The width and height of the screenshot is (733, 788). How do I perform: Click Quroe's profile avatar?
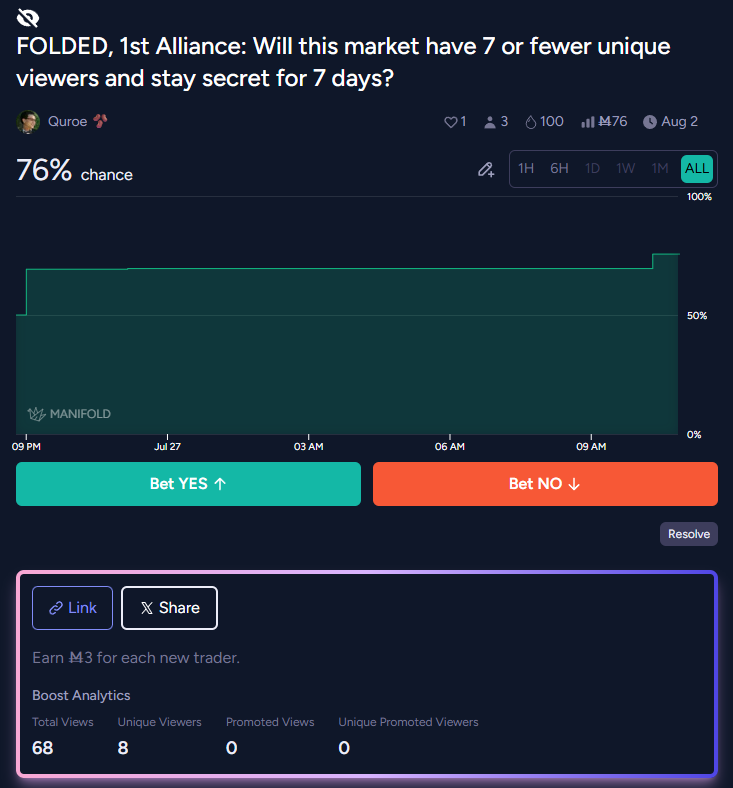coord(28,122)
